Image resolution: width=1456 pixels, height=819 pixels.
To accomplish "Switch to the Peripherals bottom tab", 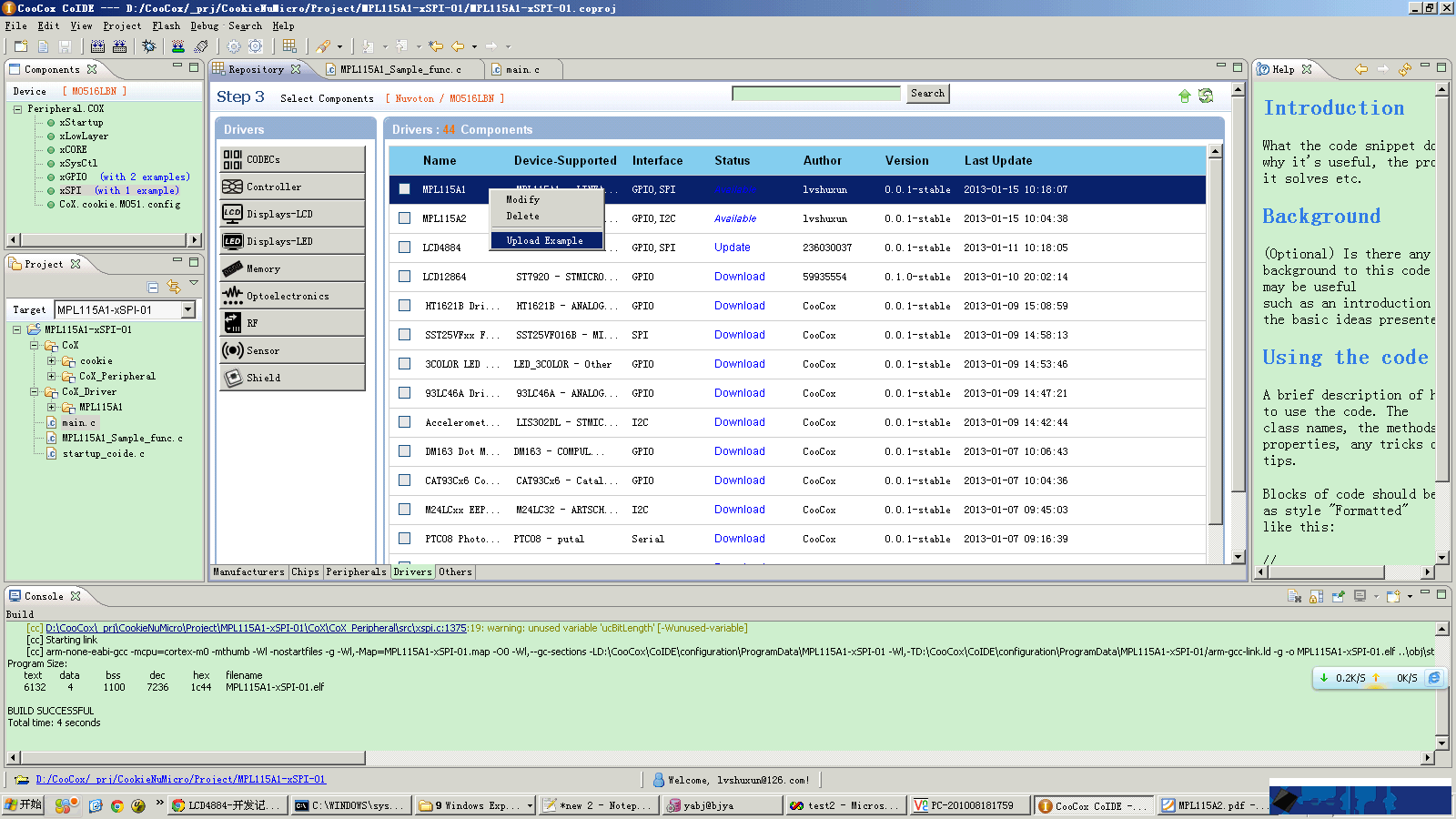I will point(356,571).
